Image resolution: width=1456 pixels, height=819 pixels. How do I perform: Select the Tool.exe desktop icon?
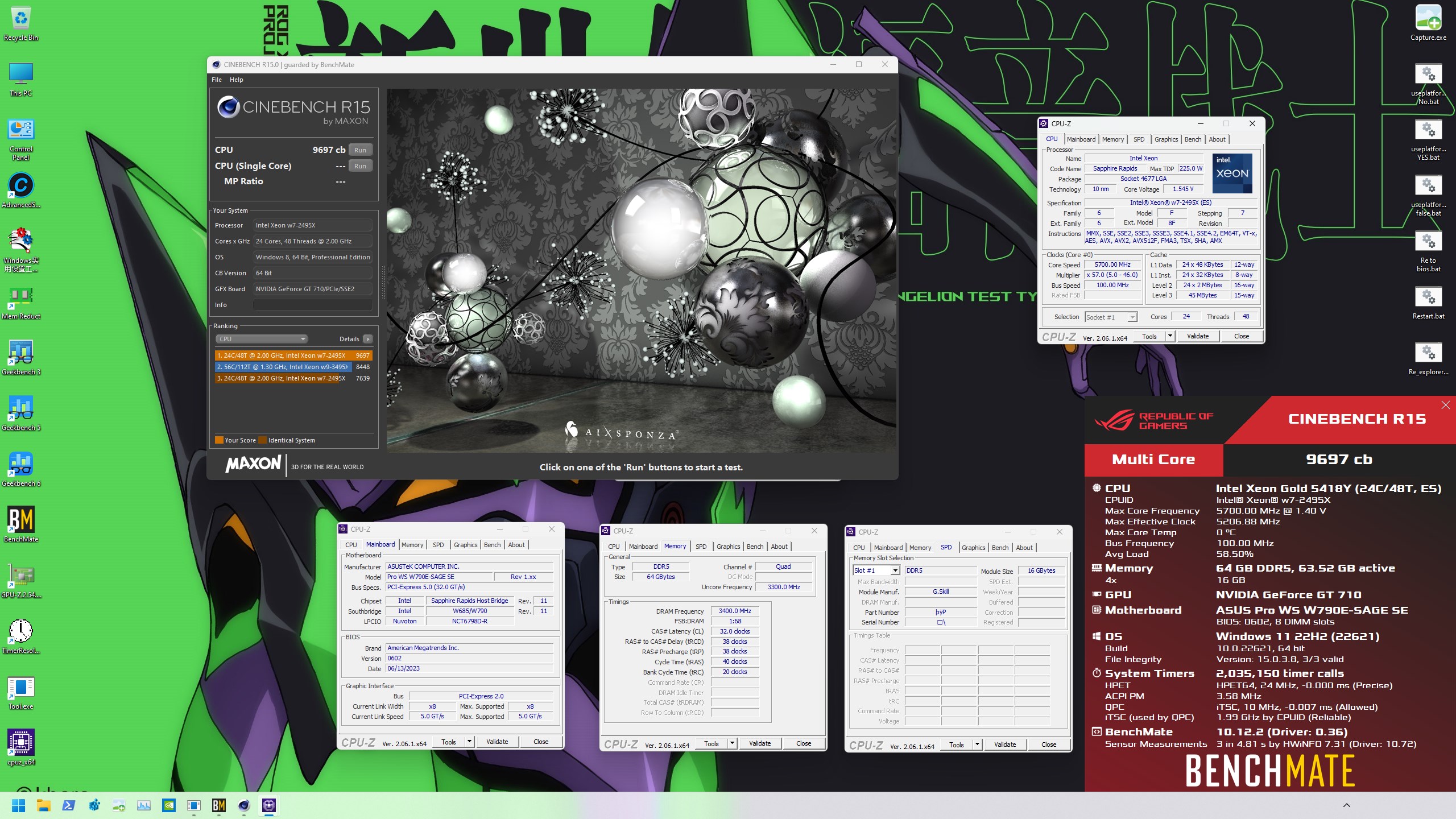coord(21,692)
